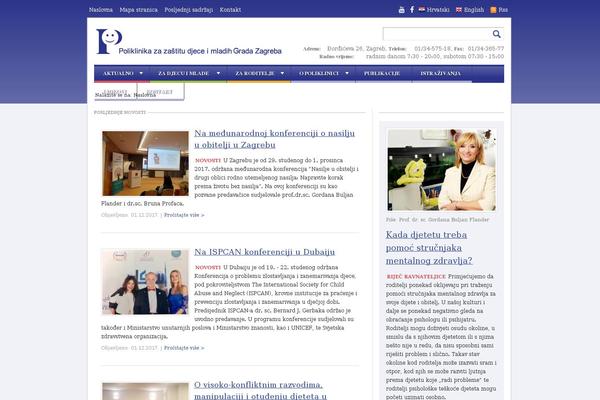Viewport: 600px width, 400px height.
Task: Open the Posljednji sadržaji link
Action: [189, 10]
